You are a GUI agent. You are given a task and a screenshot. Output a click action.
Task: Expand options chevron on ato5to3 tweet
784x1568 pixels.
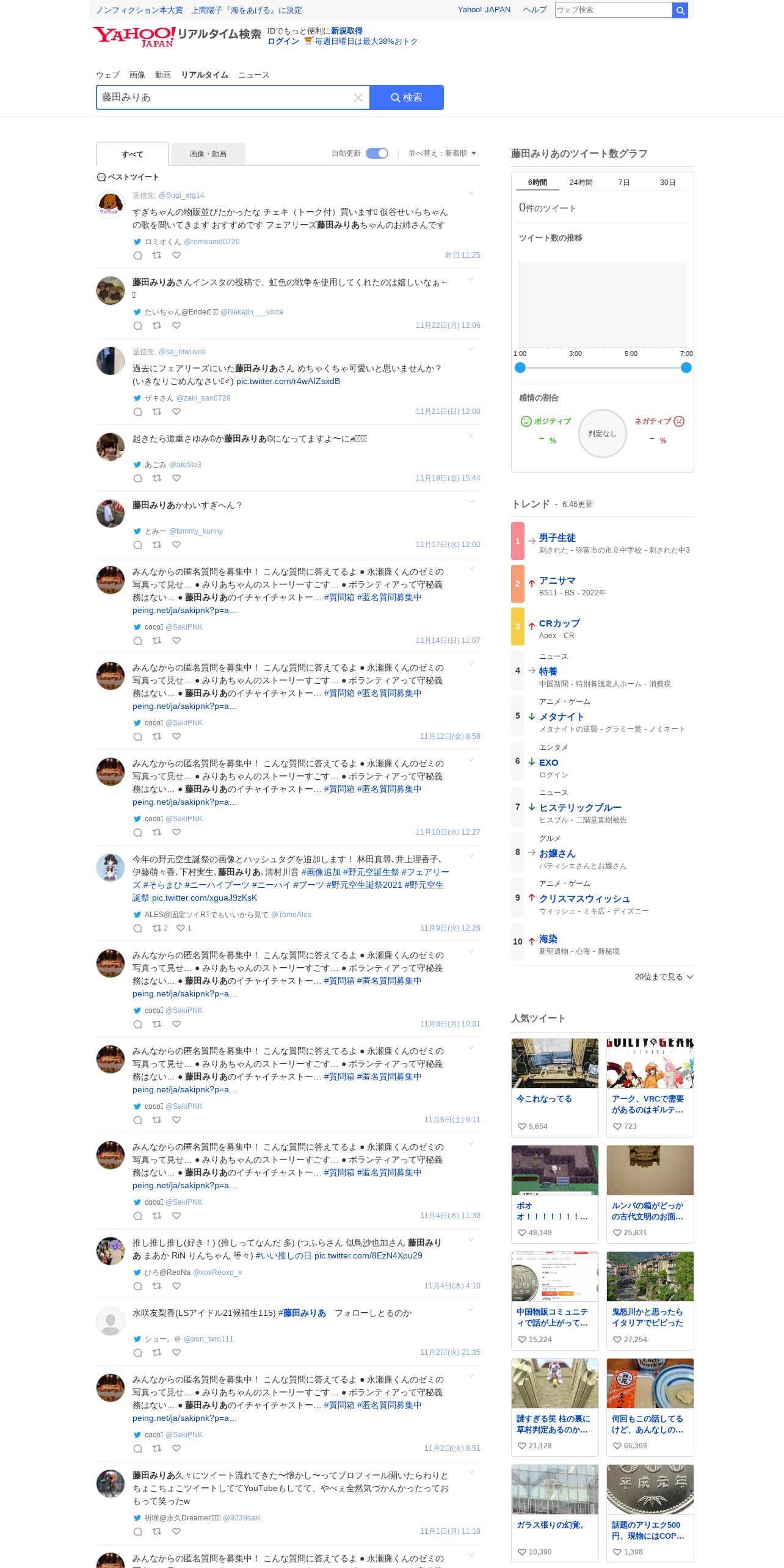pos(471,435)
